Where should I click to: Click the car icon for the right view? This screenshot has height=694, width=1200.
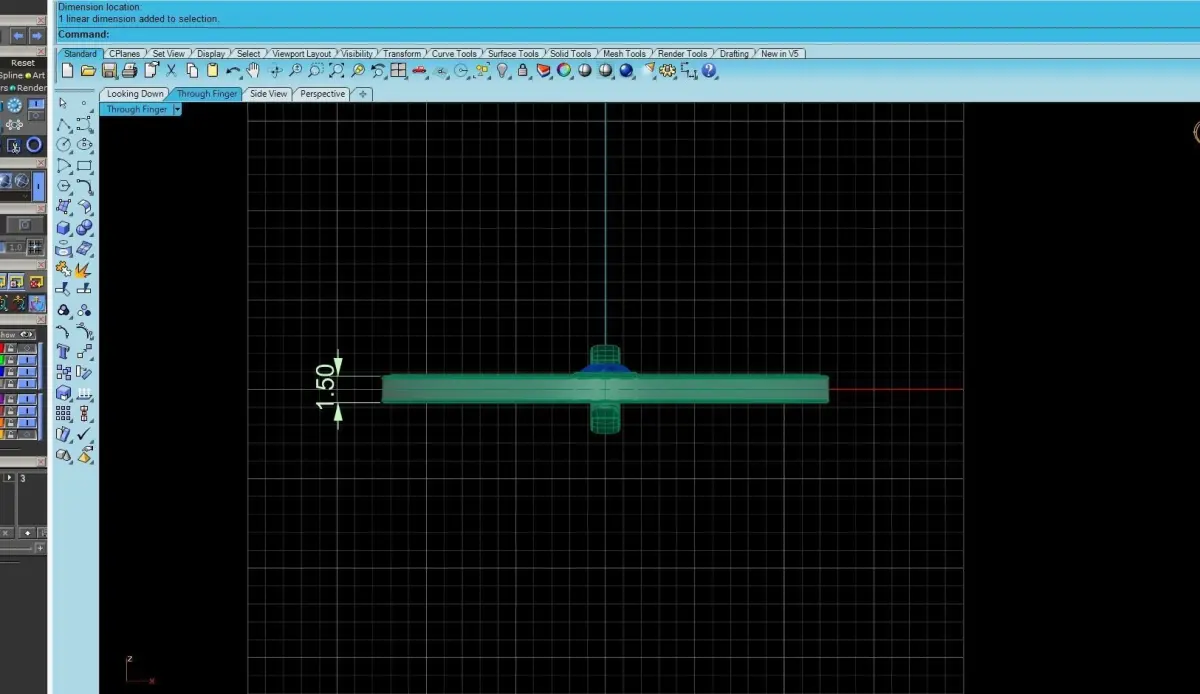[x=420, y=72]
